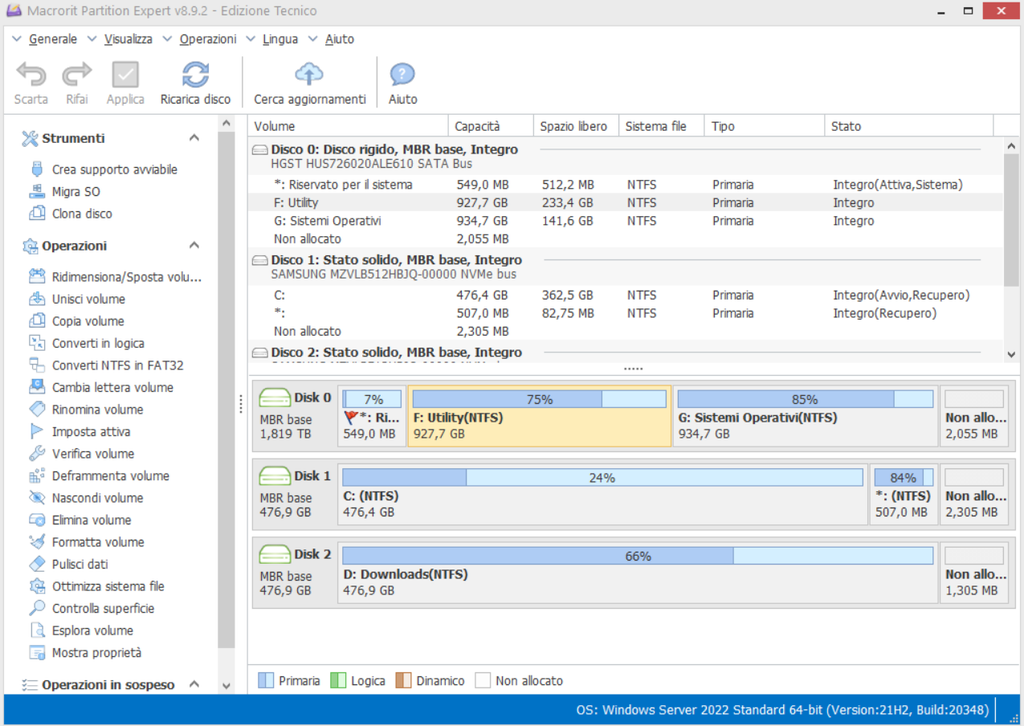Collapse the Strumenti section
This screenshot has height=726, width=1024.
click(194, 138)
